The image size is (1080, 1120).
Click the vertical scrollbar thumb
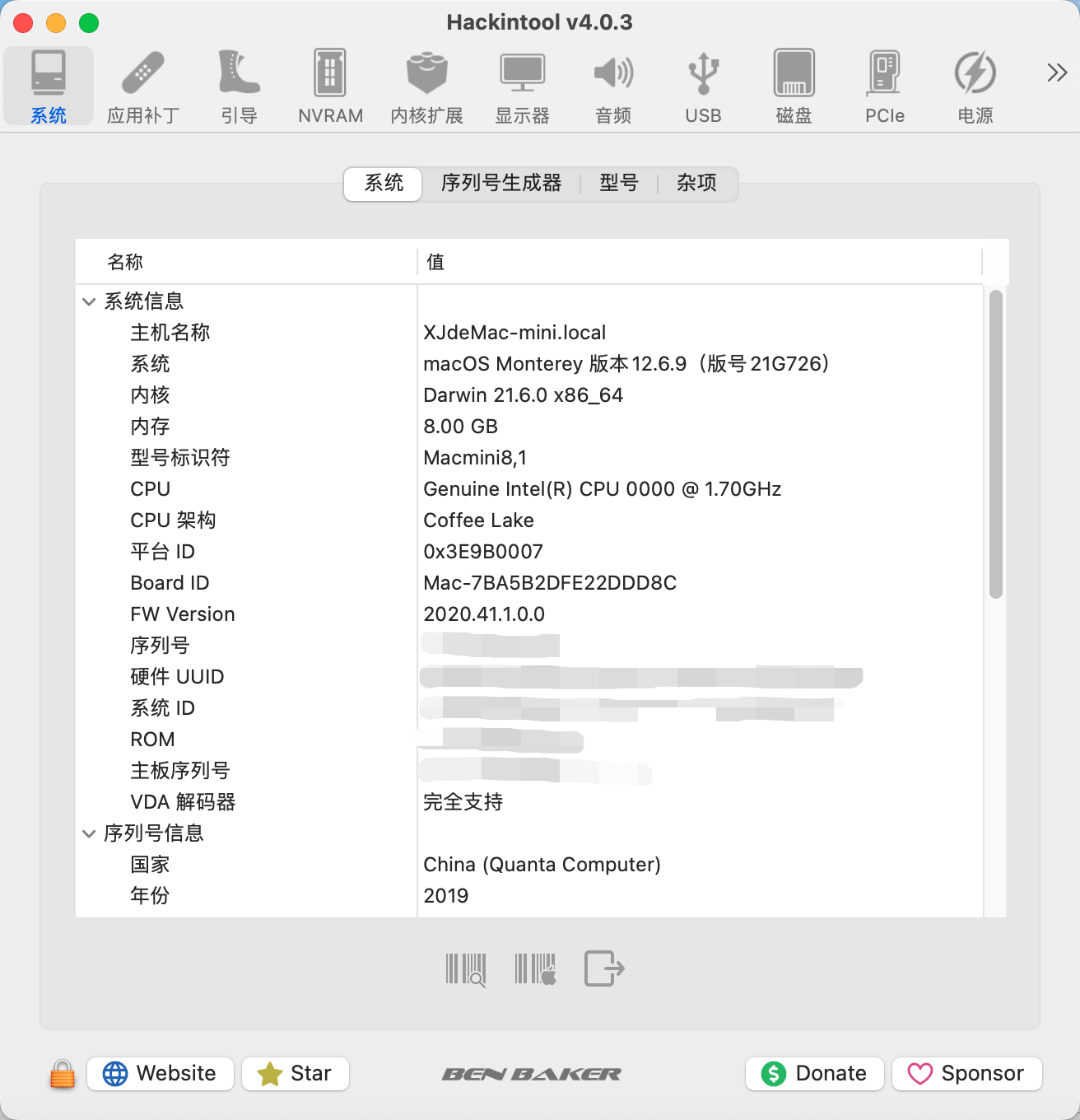(996, 444)
